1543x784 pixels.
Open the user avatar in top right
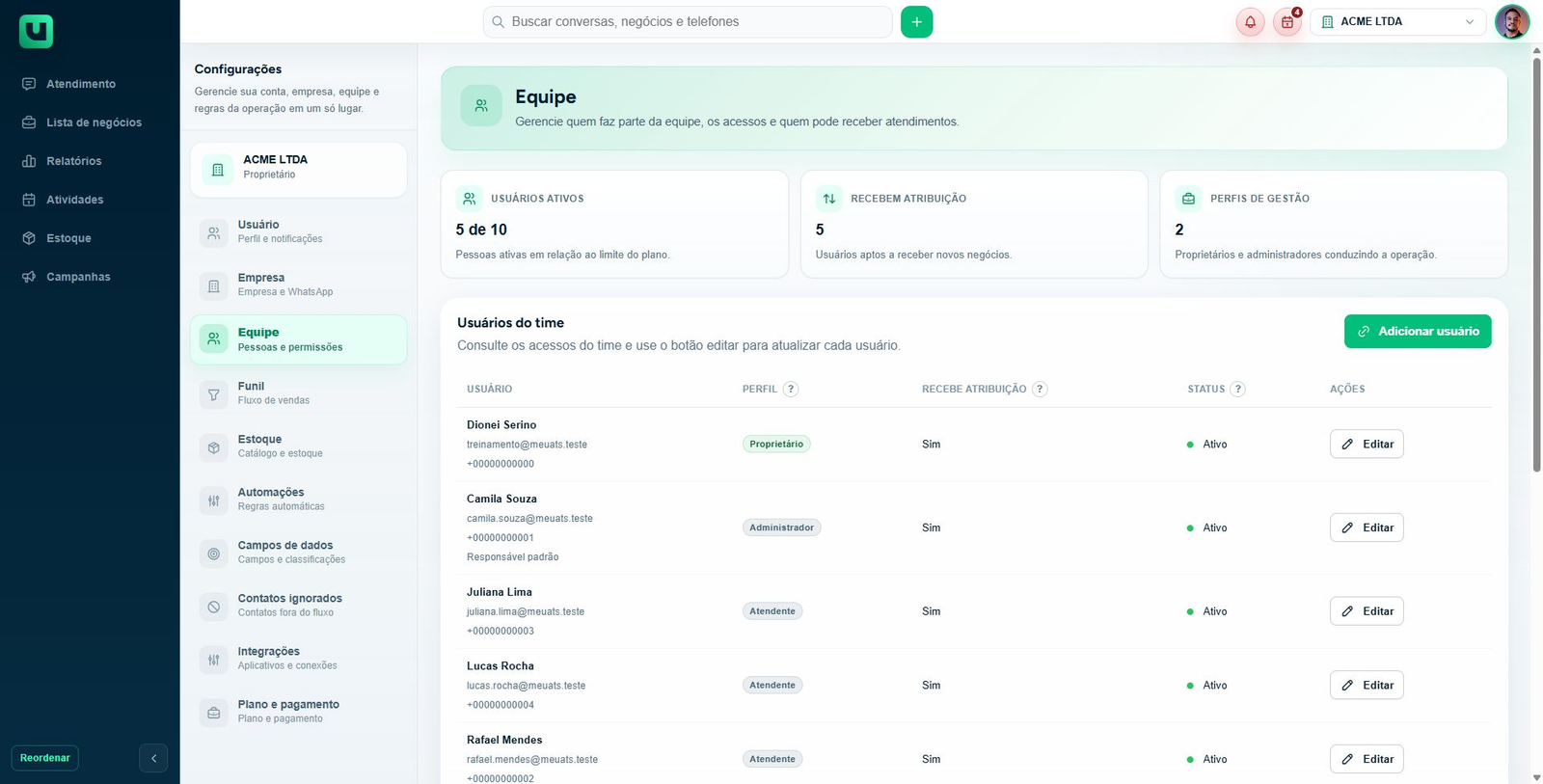[x=1511, y=21]
